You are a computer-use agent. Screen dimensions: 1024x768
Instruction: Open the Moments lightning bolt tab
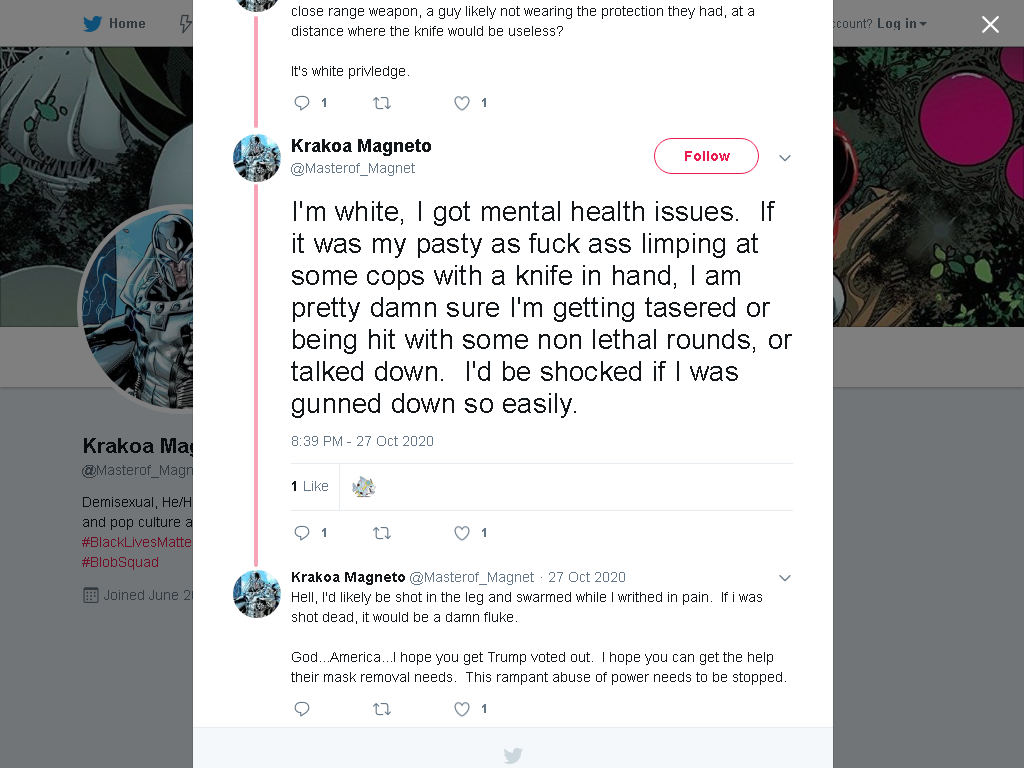click(185, 24)
